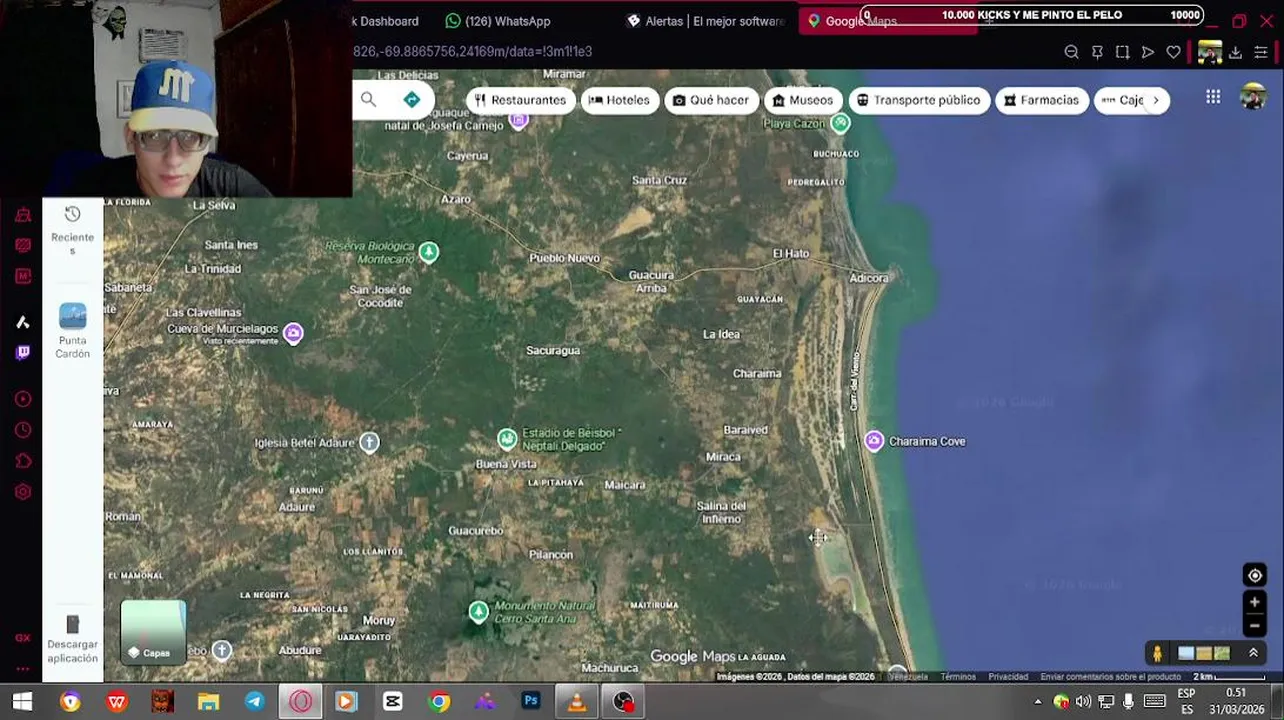Activate the Street View pegman
Image resolution: width=1284 pixels, height=720 pixels.
(x=1157, y=653)
